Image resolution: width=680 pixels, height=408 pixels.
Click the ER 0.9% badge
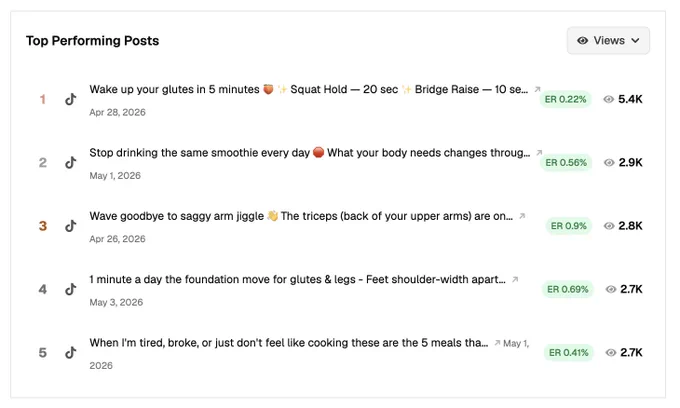568,226
